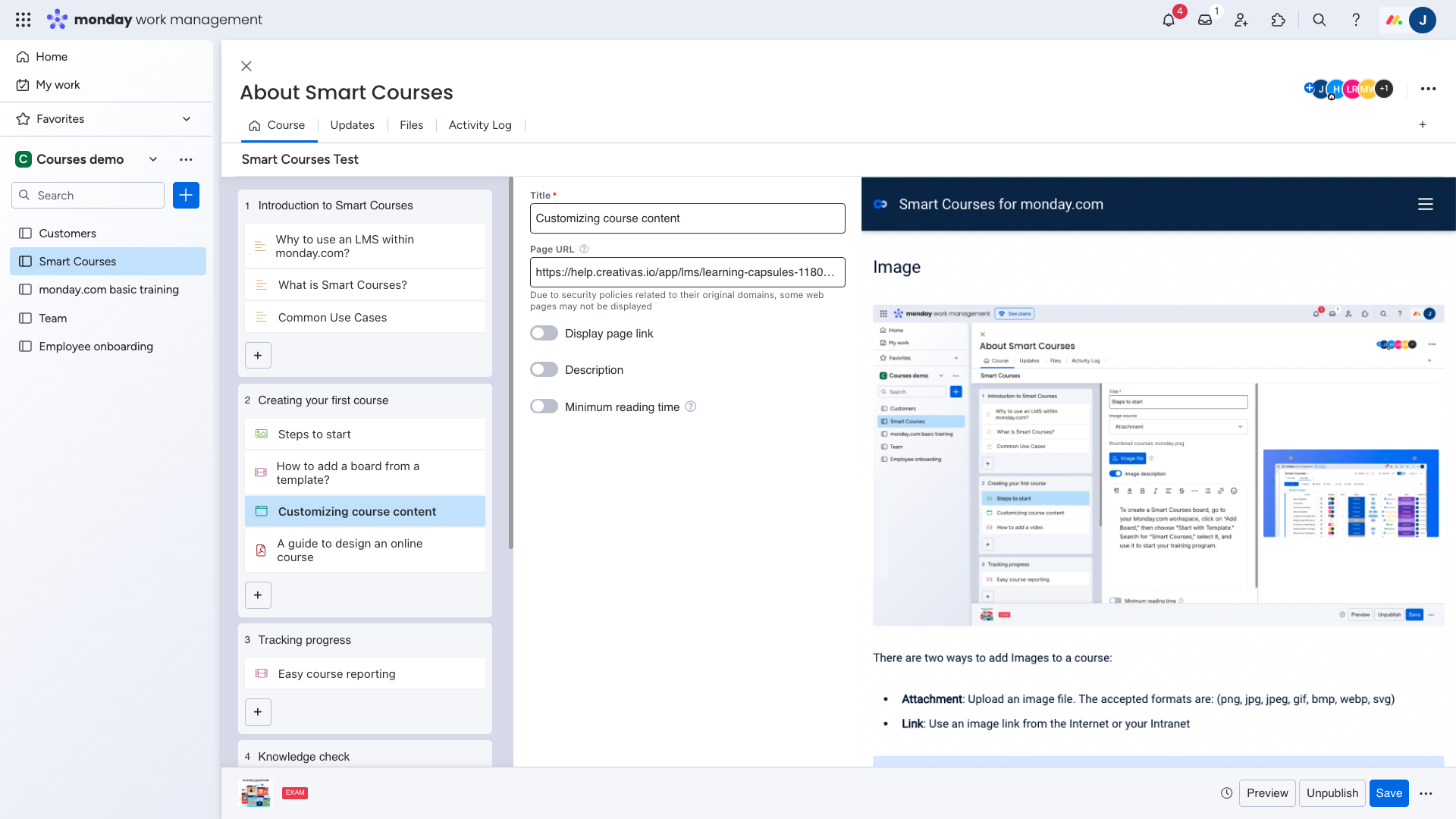Toggle Minimum reading time switch
This screenshot has width=1456, height=819.
point(544,406)
